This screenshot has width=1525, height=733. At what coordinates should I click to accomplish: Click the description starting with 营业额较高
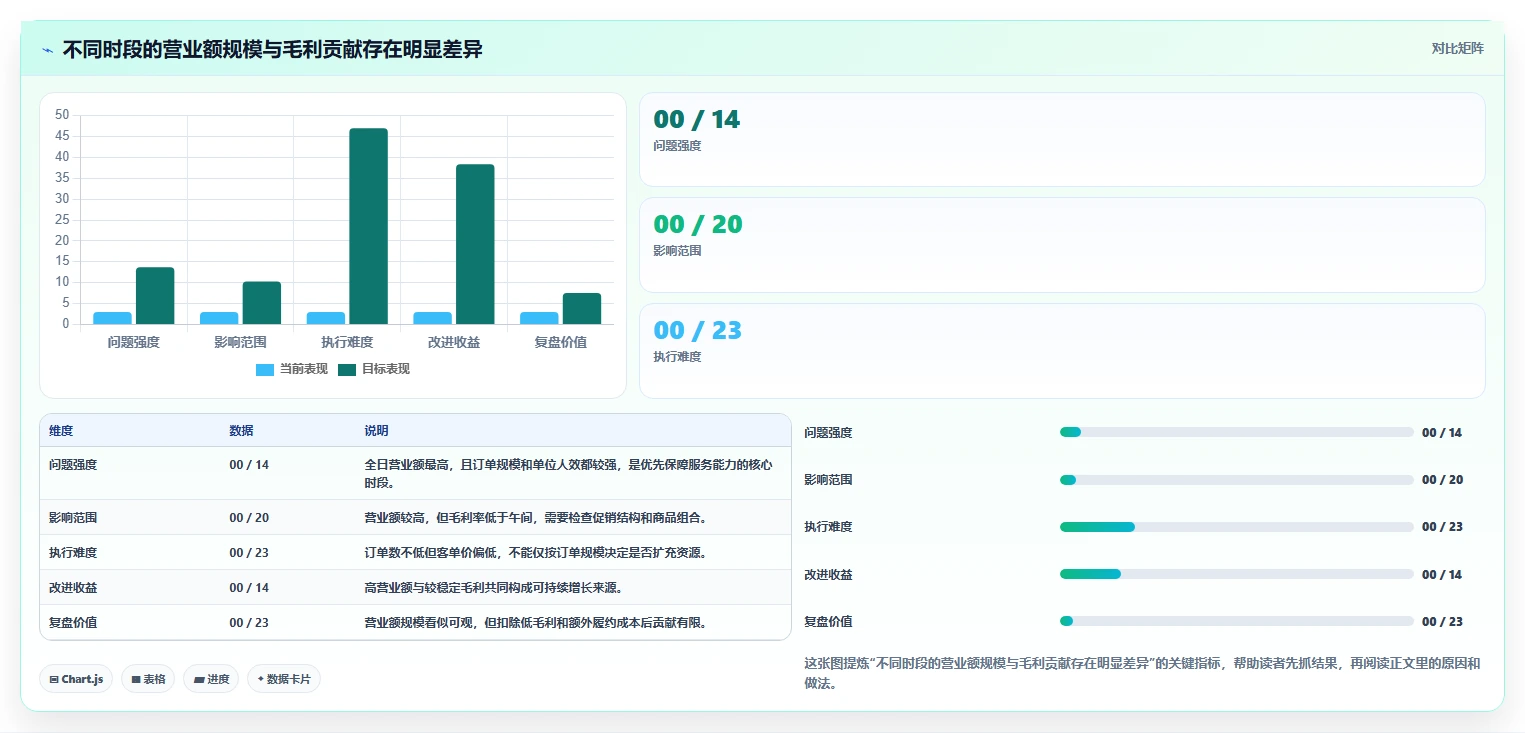[535, 518]
